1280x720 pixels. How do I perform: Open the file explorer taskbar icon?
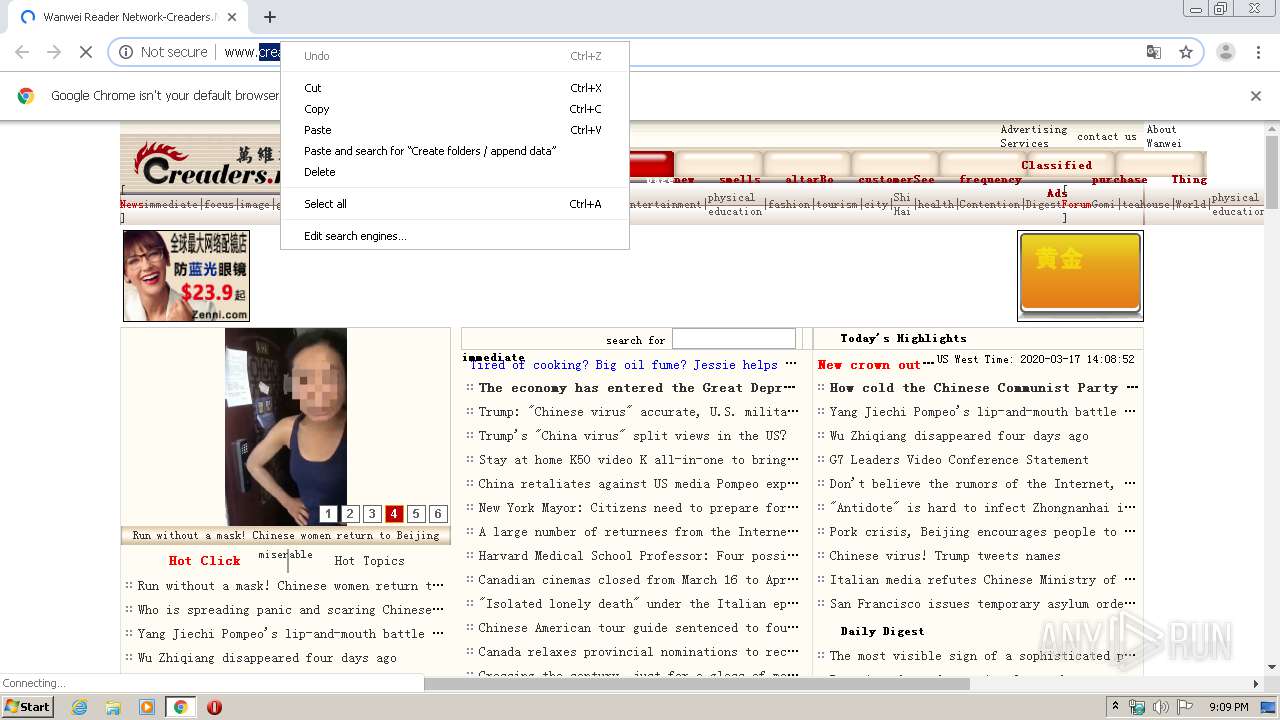[113, 707]
